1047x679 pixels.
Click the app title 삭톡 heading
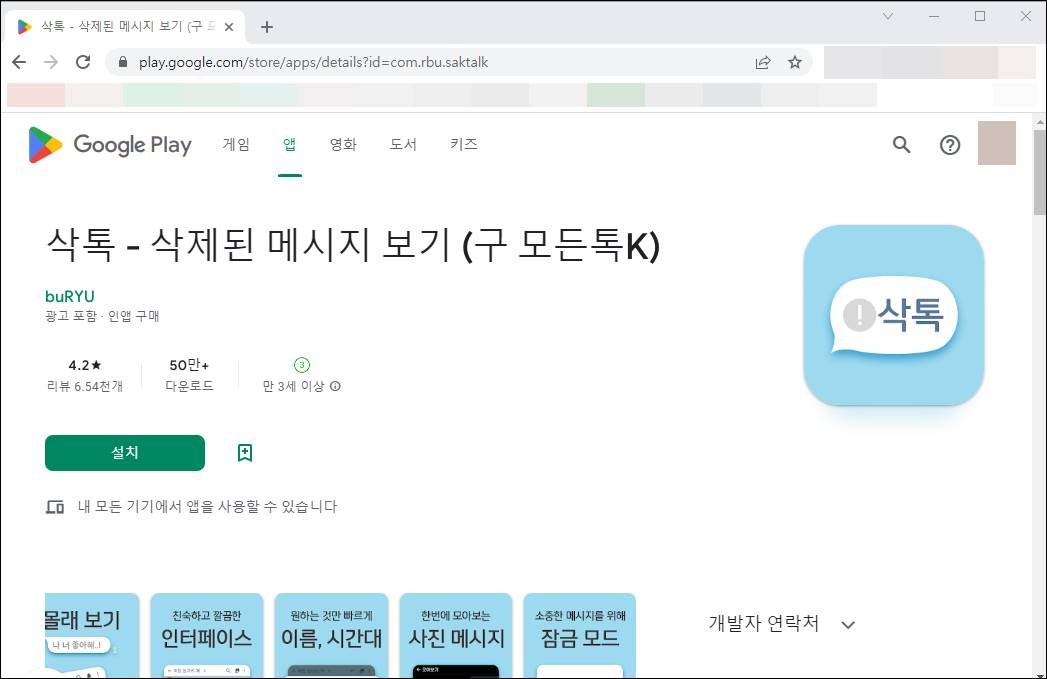[353, 244]
